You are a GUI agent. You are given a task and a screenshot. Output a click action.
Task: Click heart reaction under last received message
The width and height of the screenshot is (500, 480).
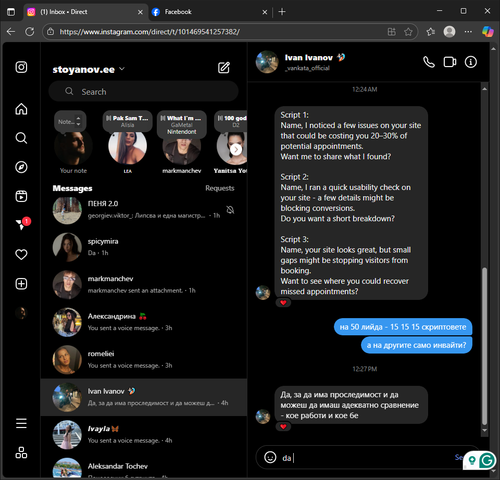283,427
